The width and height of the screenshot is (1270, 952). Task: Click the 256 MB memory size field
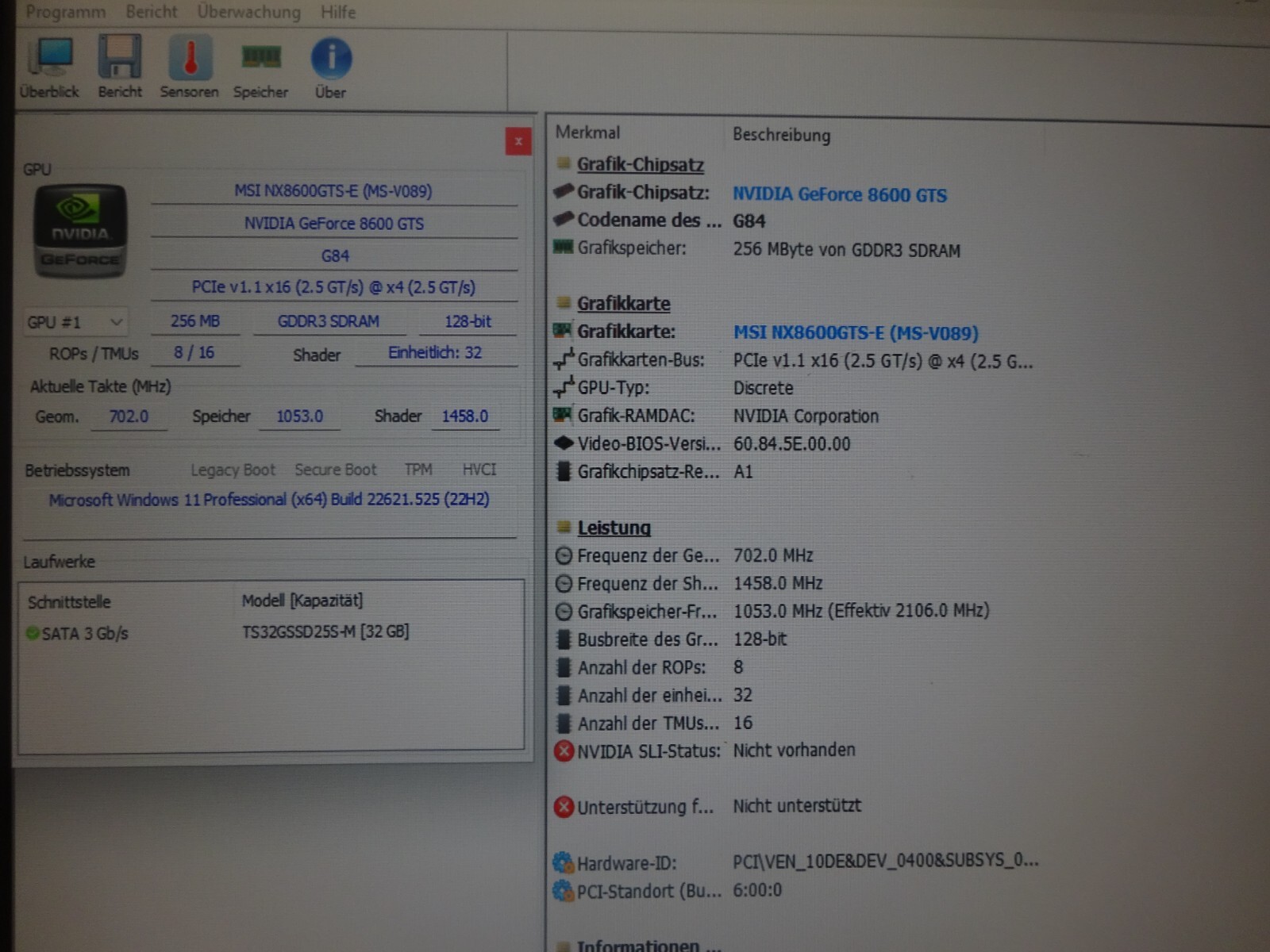click(x=195, y=321)
